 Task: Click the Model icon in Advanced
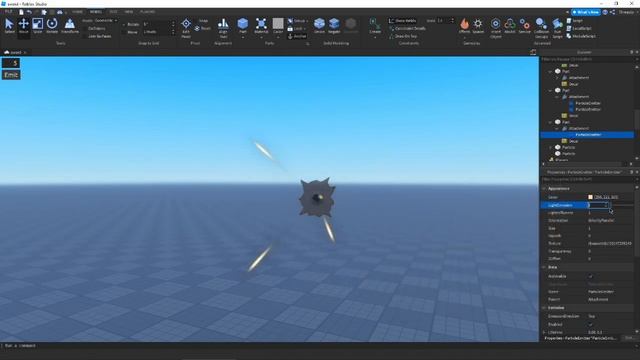(510, 25)
